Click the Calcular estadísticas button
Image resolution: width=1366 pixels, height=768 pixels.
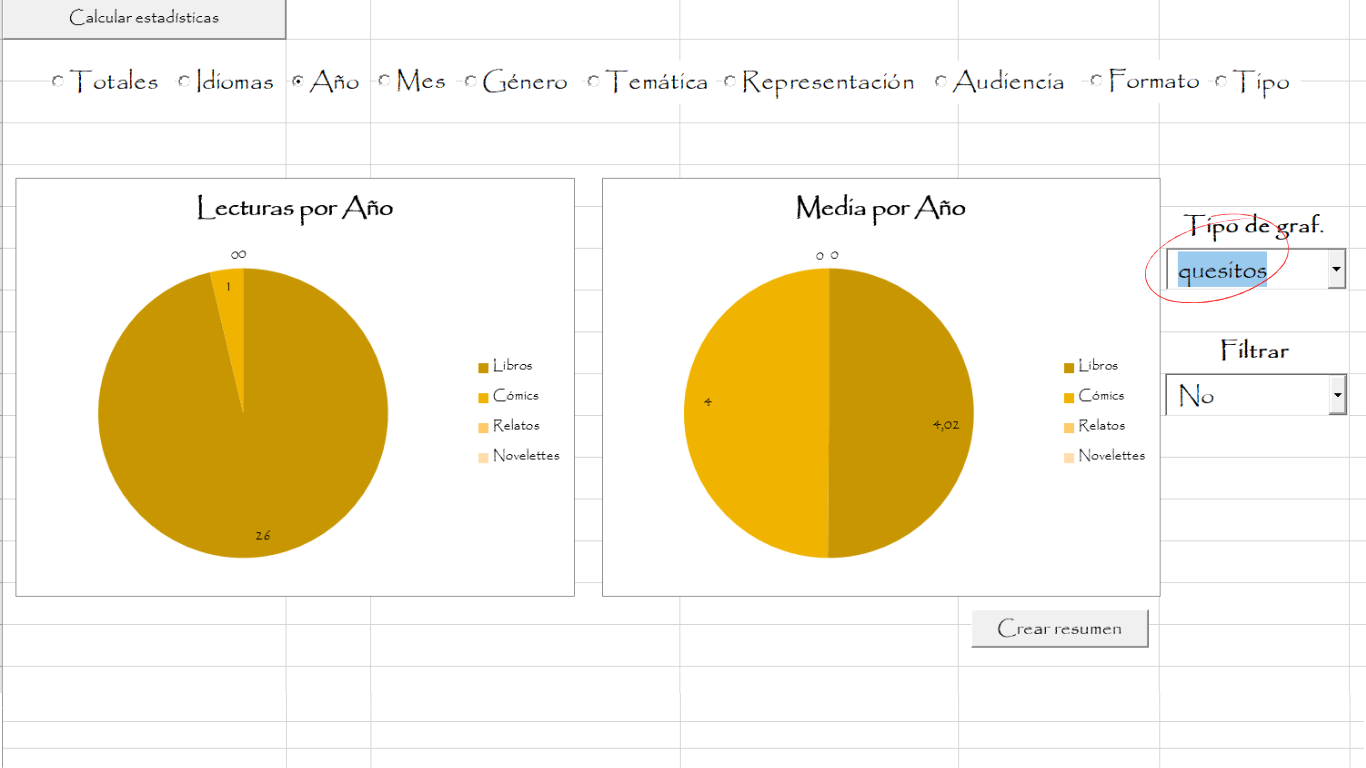pyautogui.click(x=143, y=18)
